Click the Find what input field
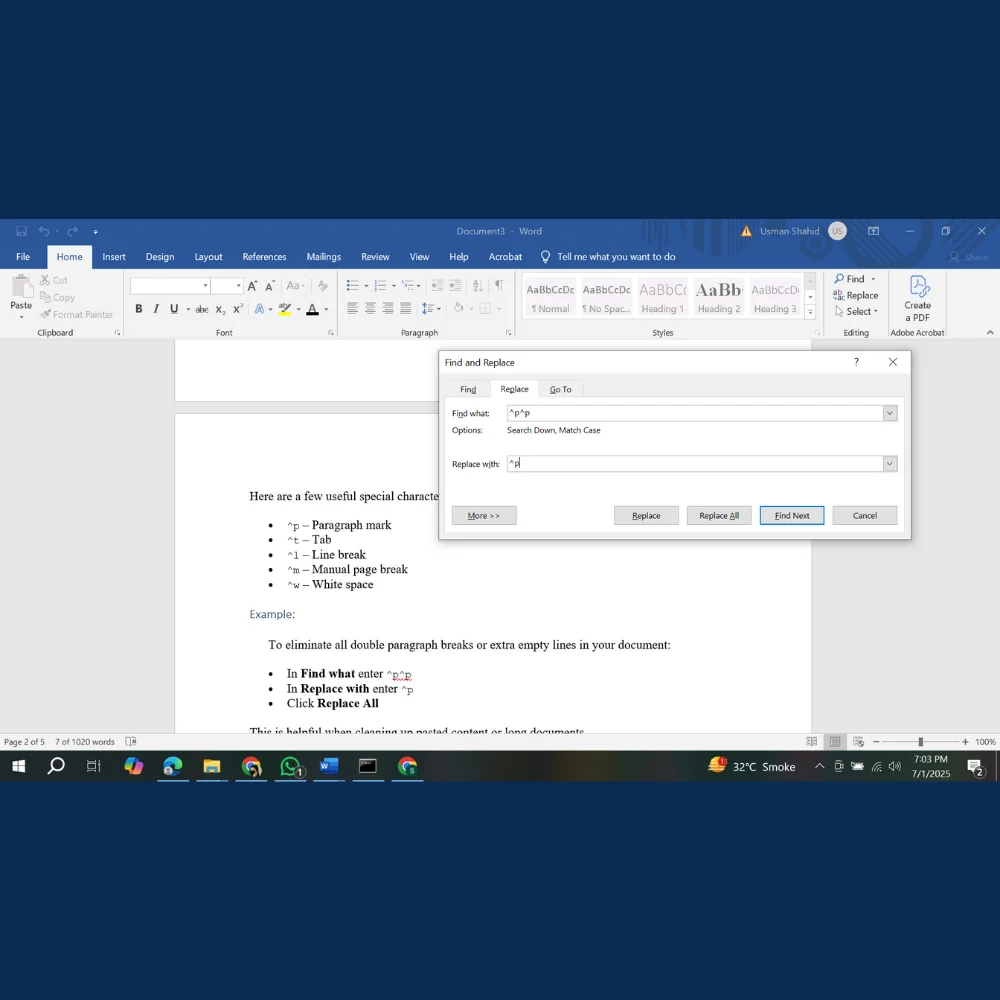This screenshot has width=1000, height=1000. coord(695,413)
